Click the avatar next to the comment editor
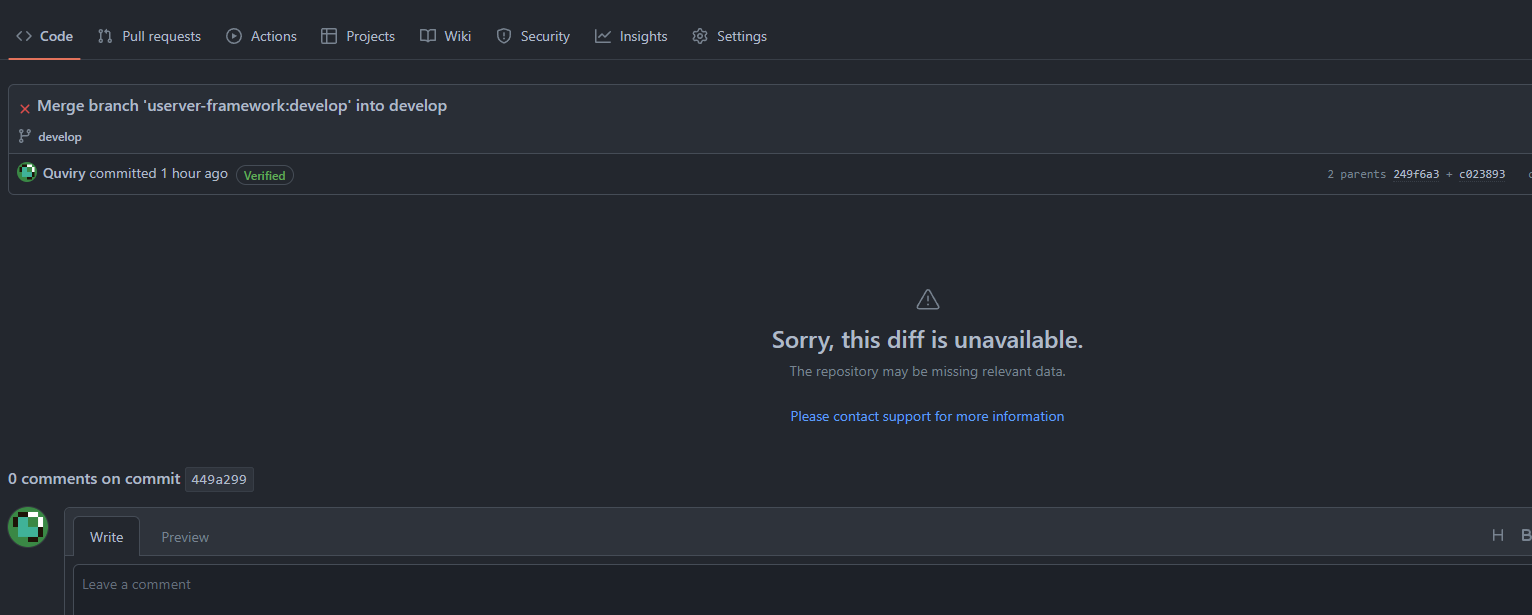This screenshot has height=615, width=1532. (x=28, y=527)
